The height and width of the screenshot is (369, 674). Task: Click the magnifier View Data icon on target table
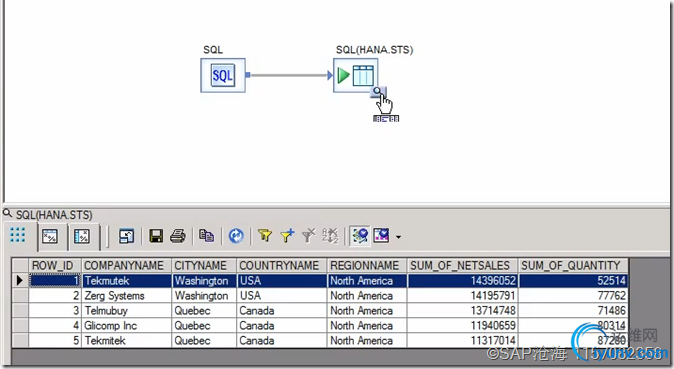(x=377, y=92)
